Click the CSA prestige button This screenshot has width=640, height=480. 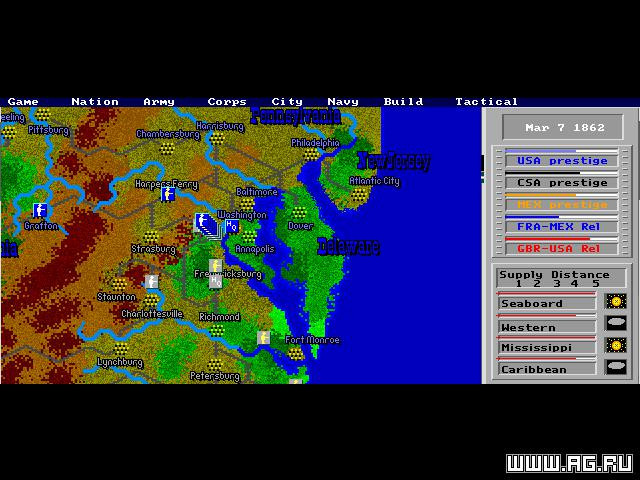[562, 183]
